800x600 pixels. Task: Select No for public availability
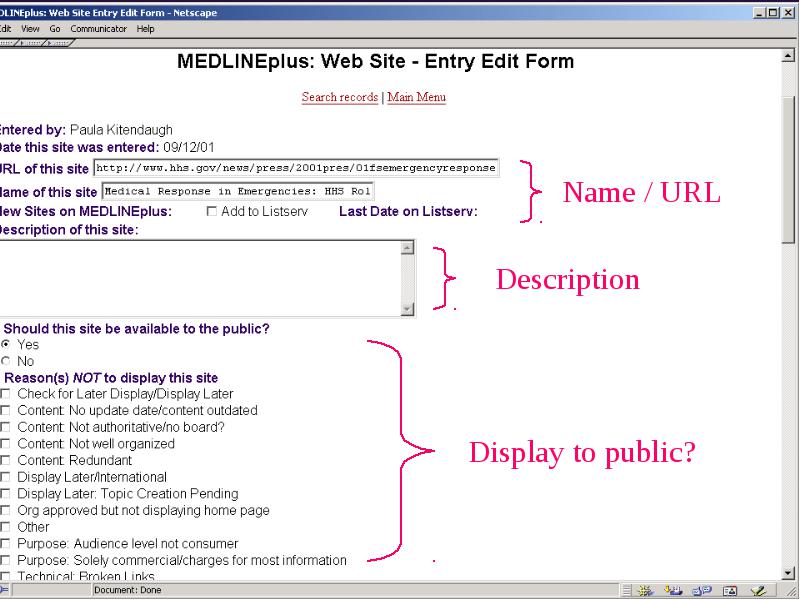tap(6, 361)
